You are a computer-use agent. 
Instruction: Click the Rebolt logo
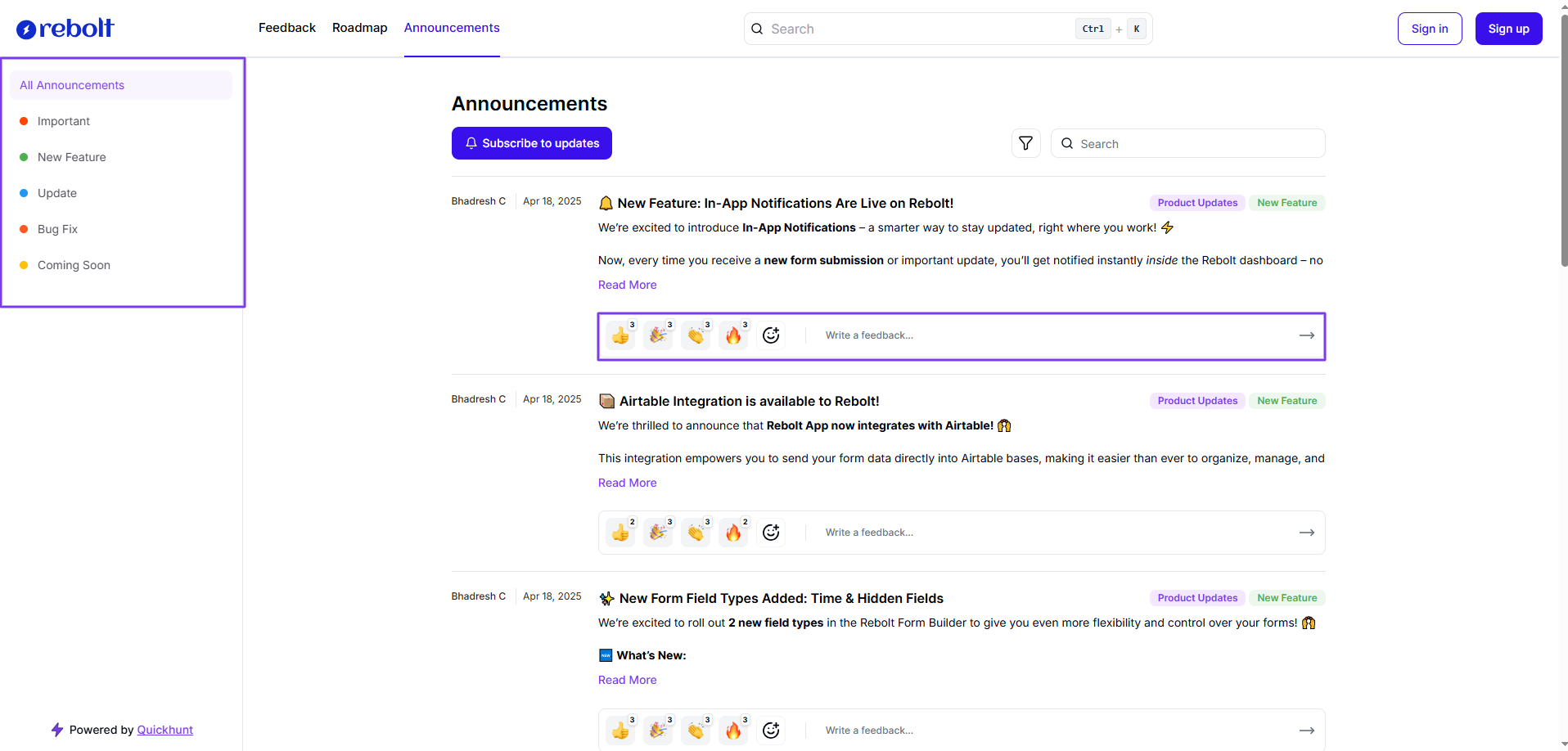point(65,29)
